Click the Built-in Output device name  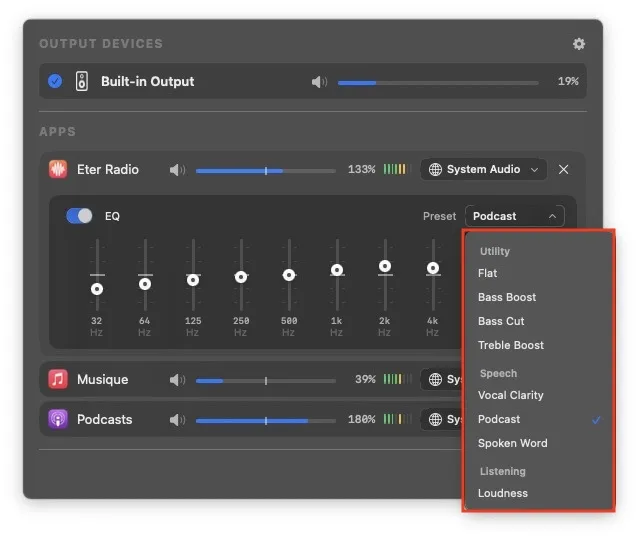click(x=148, y=81)
